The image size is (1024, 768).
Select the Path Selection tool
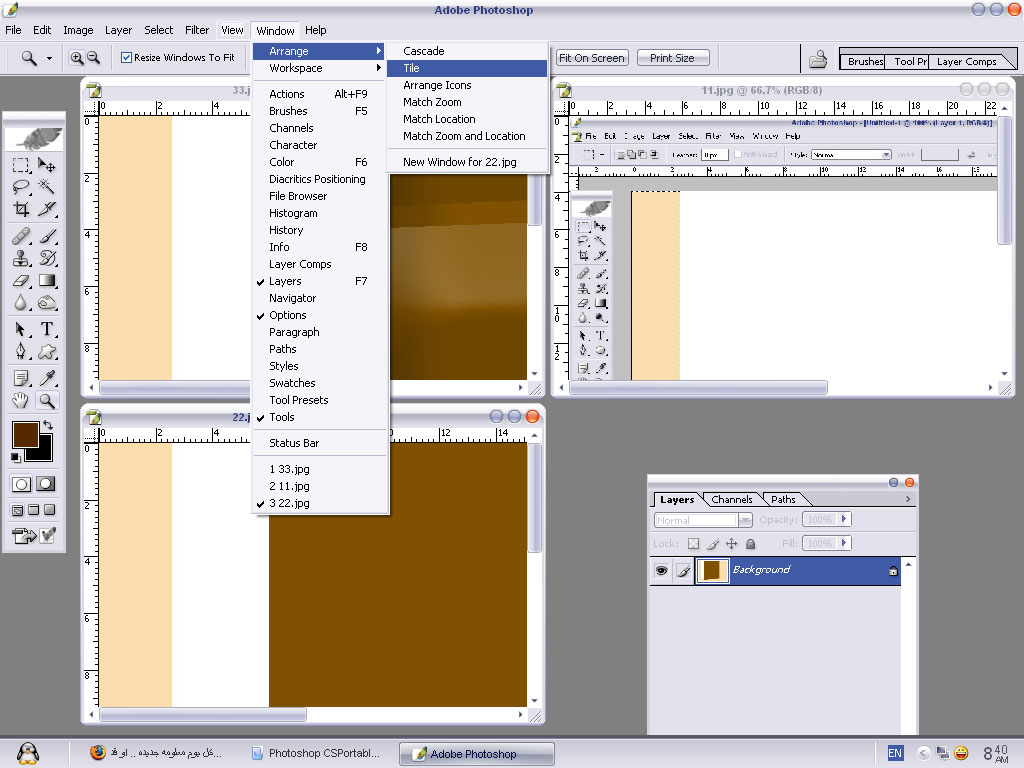pyautogui.click(x=21, y=329)
